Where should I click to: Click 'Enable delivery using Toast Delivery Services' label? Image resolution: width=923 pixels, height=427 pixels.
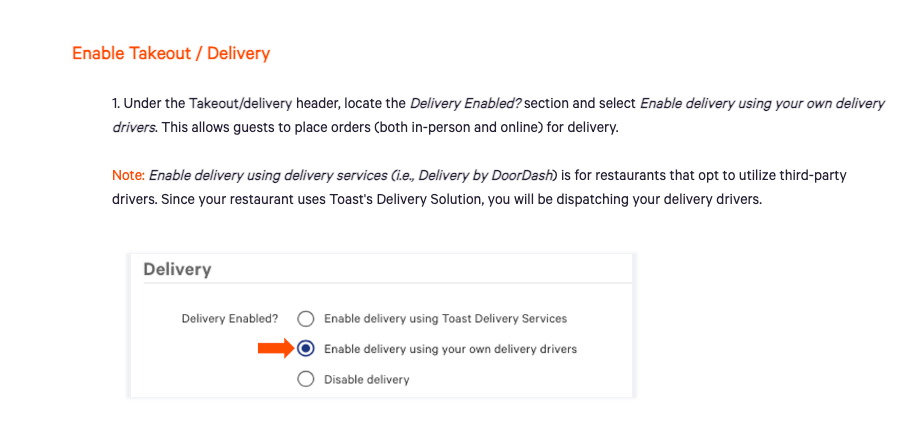point(445,318)
